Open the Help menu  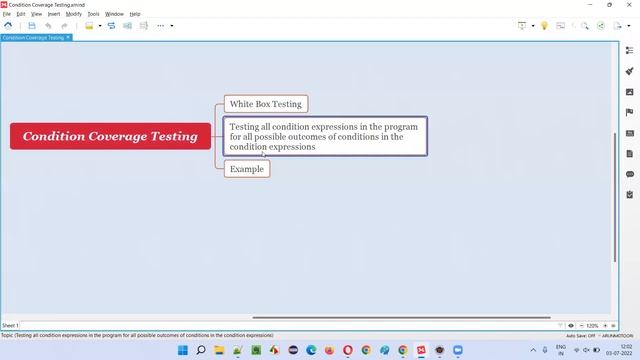(135, 14)
